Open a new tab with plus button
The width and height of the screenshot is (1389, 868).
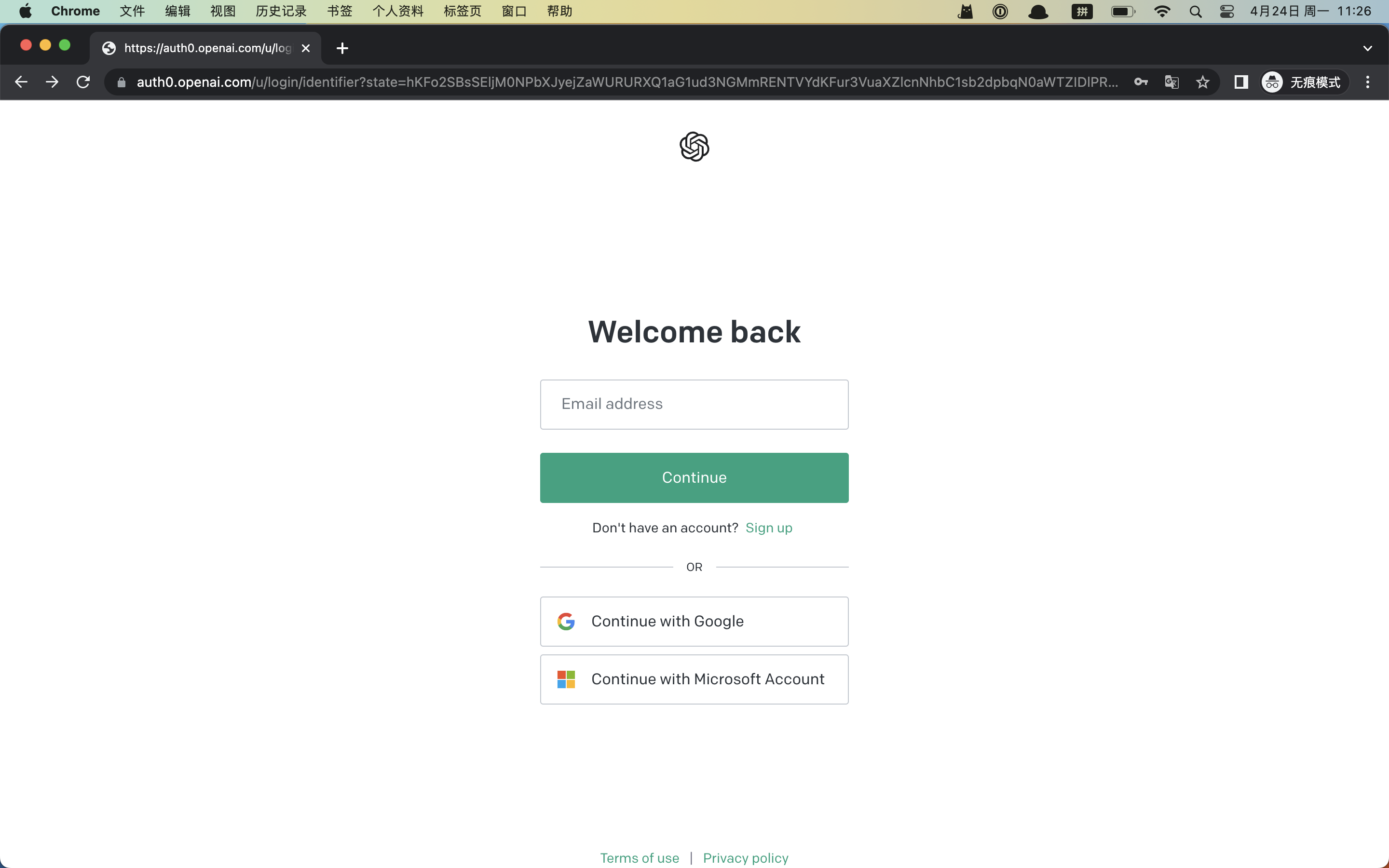tap(342, 48)
